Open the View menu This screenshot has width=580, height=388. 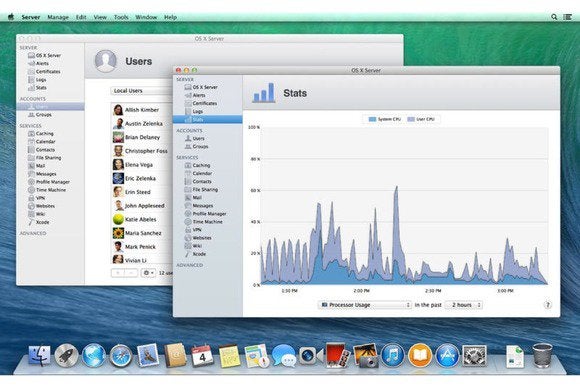[100, 17]
